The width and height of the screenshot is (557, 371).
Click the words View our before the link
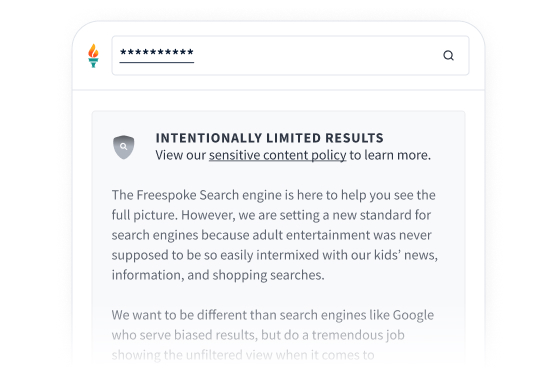[180, 155]
